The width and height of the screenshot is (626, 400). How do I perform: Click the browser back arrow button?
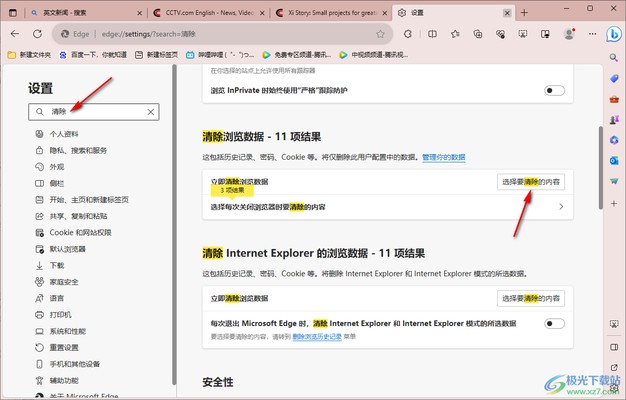pyautogui.click(x=14, y=34)
